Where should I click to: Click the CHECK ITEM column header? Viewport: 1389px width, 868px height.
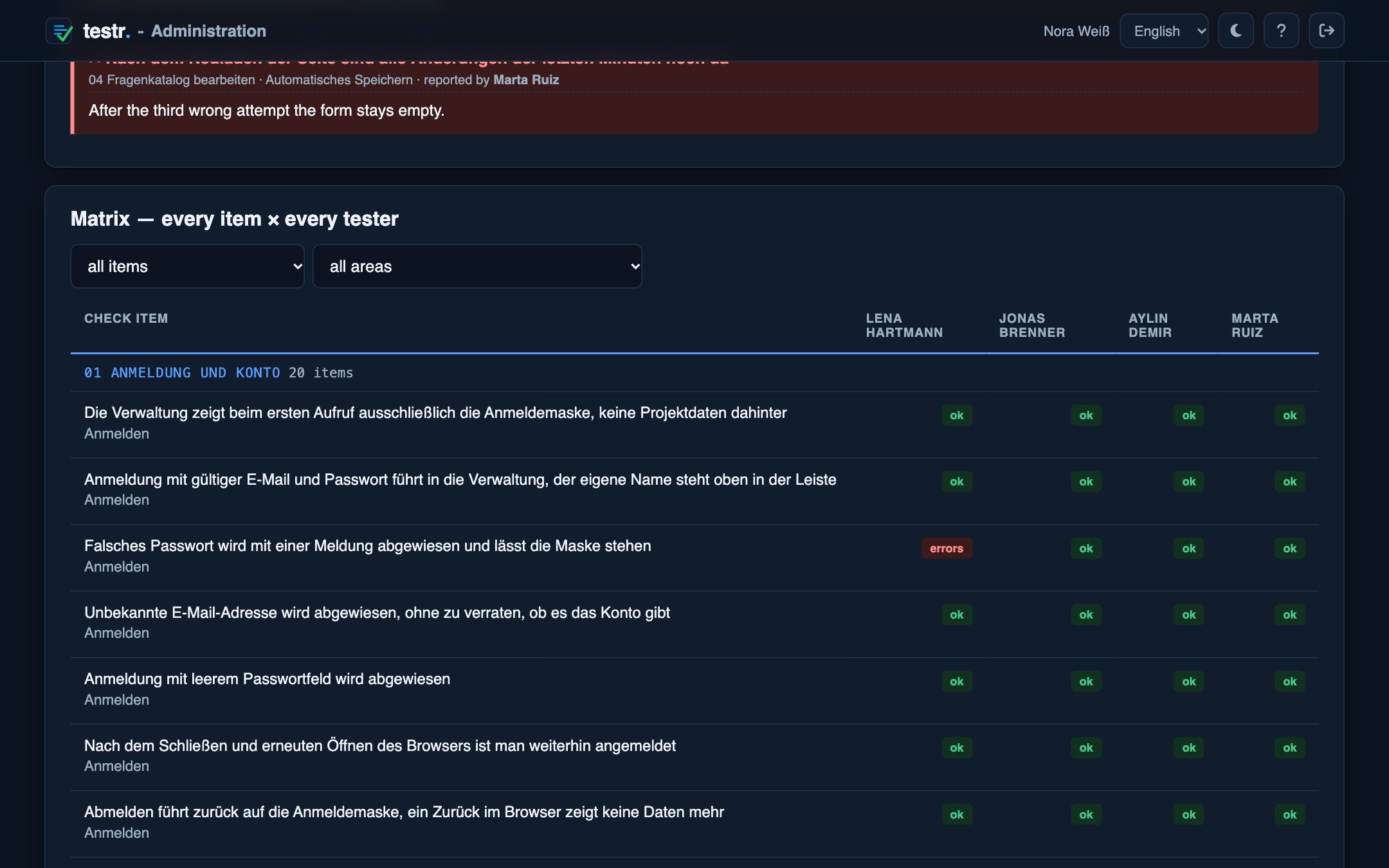click(x=126, y=318)
